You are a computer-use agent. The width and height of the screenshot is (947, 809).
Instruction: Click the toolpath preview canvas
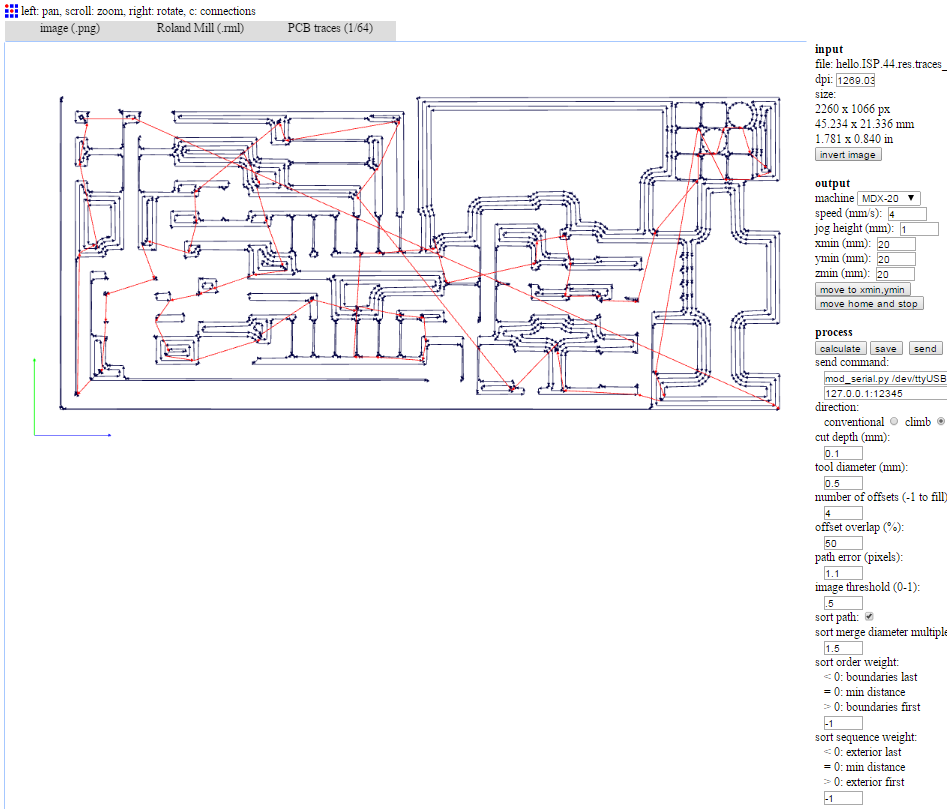(405, 423)
